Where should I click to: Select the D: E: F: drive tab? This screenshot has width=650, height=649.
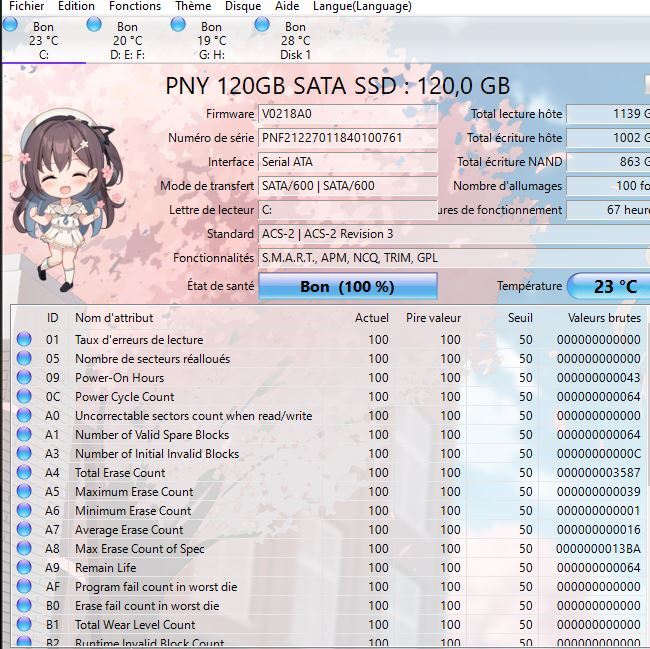click(127, 40)
